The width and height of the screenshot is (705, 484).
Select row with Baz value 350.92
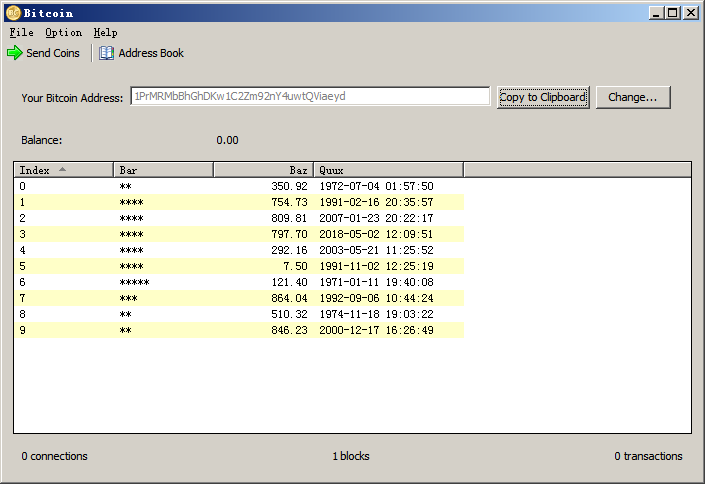click(239, 186)
